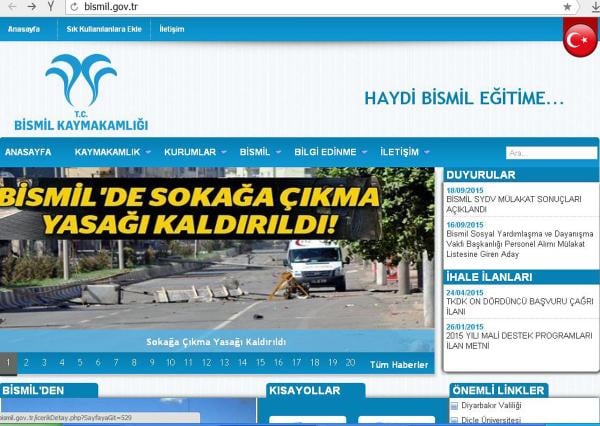Go back with the browser back arrow

click(x=12, y=7)
